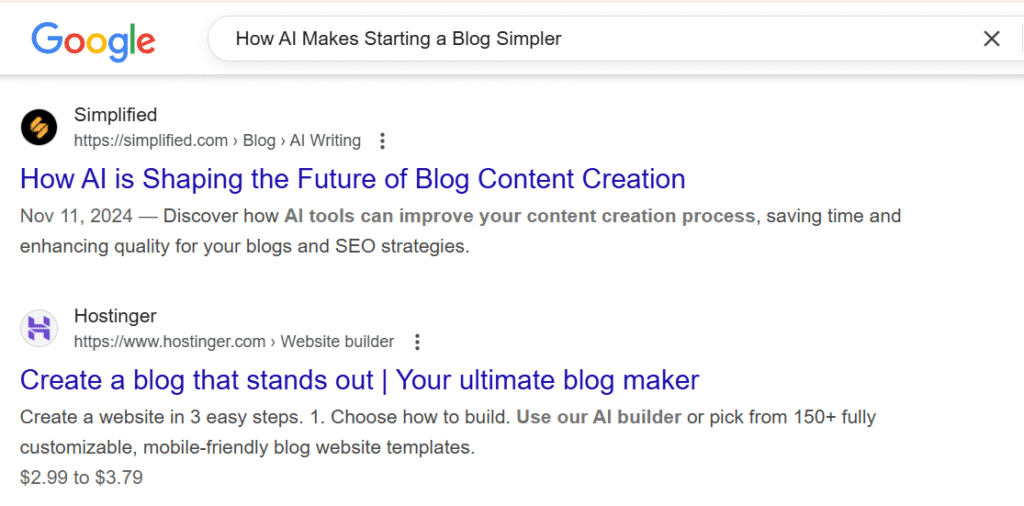Click the Hostinger site favicon

[x=39, y=328]
